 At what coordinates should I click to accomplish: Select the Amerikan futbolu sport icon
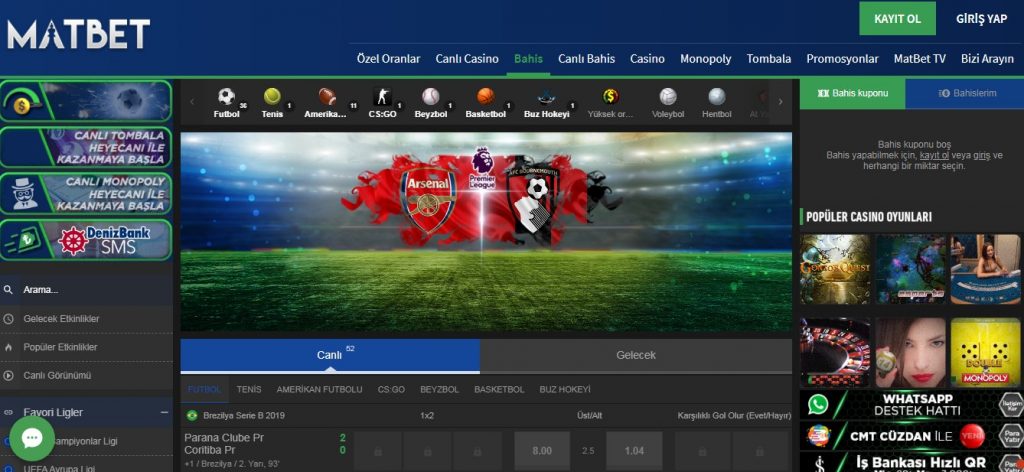click(x=327, y=97)
